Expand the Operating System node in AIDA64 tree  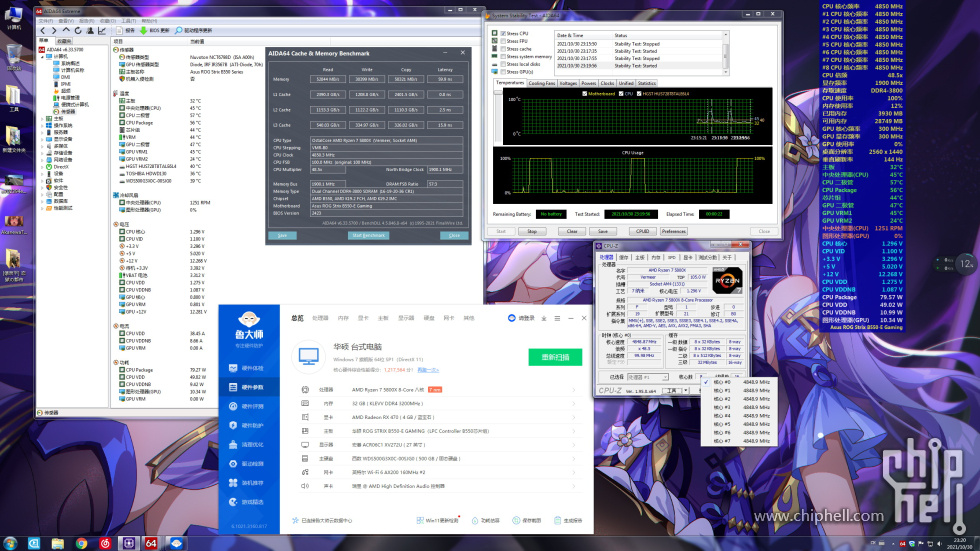[43, 125]
